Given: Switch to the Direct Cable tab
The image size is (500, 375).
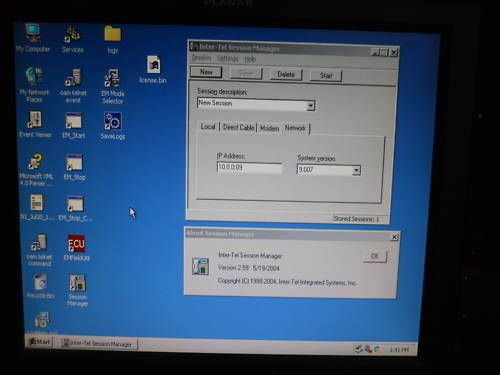Looking at the screenshot, I should [x=238, y=127].
